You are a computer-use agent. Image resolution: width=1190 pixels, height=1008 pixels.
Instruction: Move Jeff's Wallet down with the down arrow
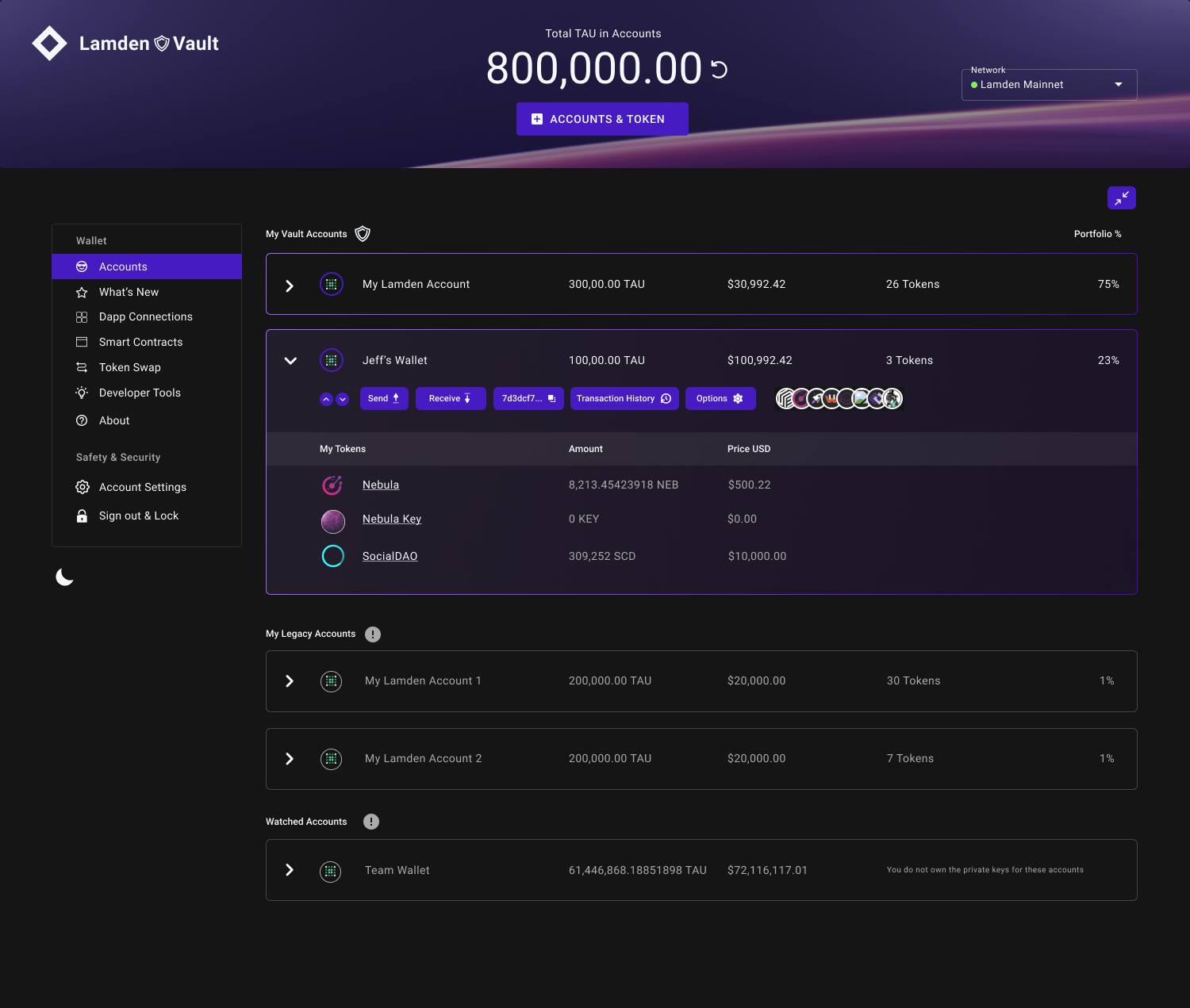point(342,399)
